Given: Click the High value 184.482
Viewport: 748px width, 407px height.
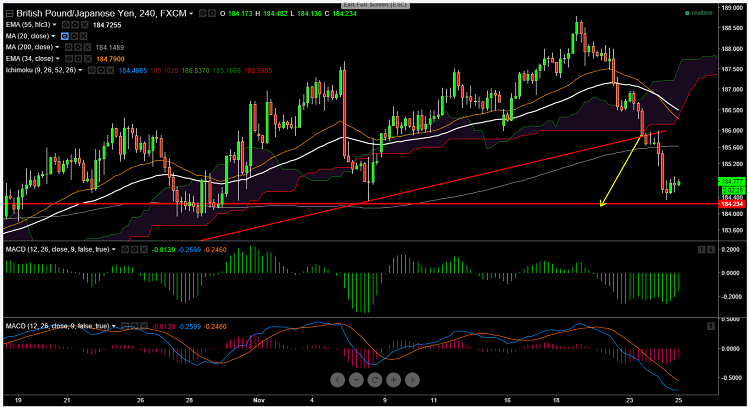Looking at the screenshot, I should 275,14.
